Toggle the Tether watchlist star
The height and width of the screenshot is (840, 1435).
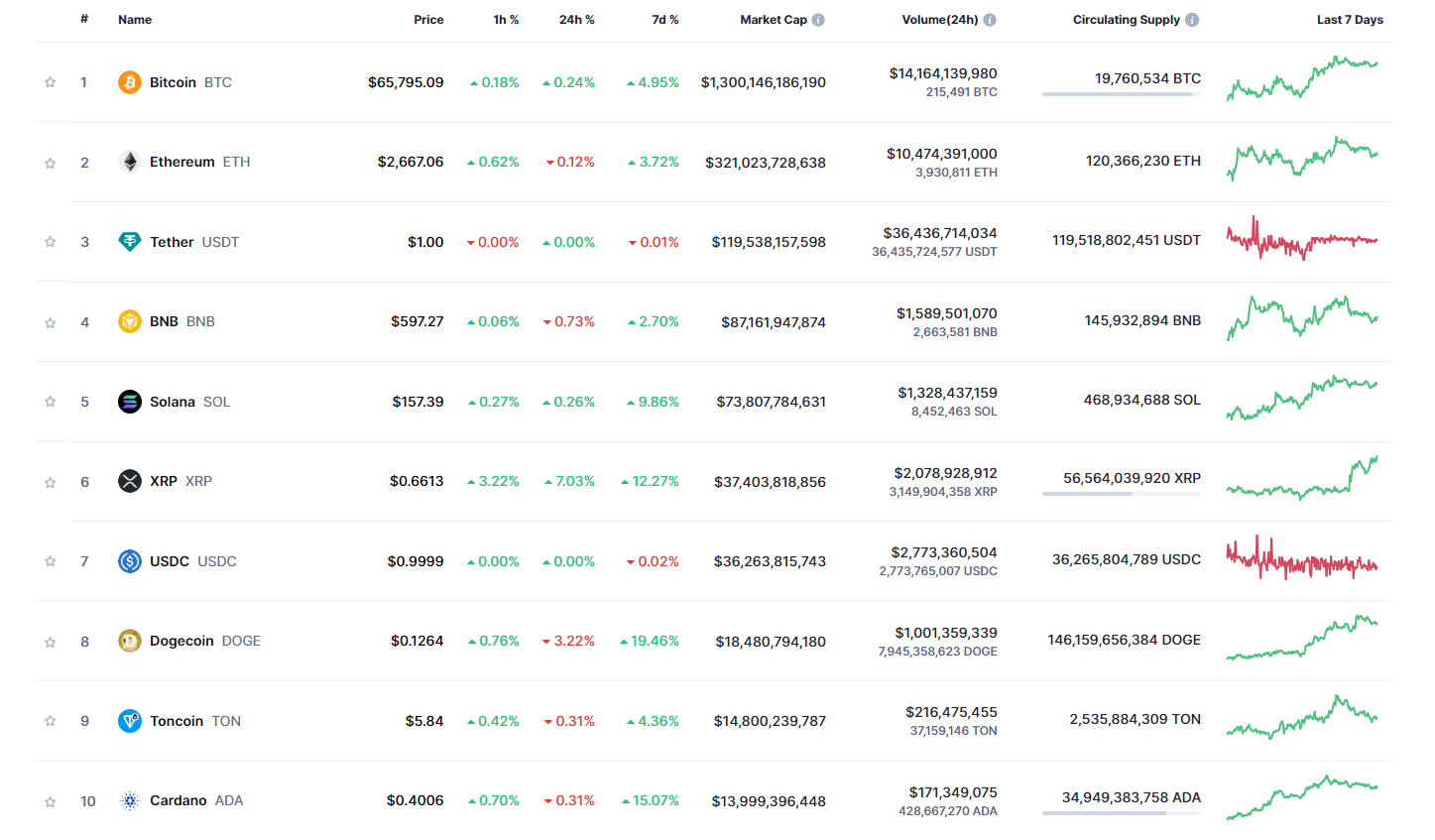pyautogui.click(x=50, y=242)
